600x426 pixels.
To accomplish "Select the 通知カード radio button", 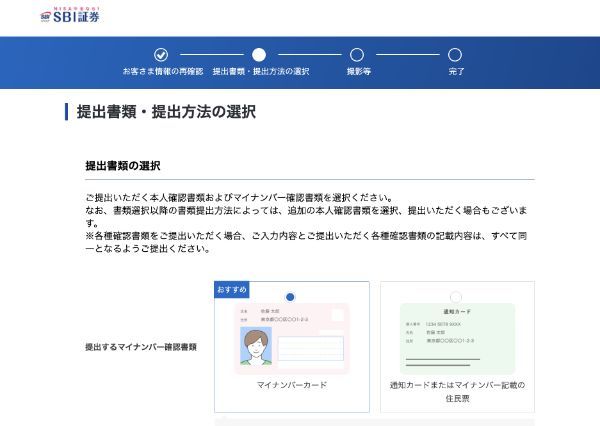I will tap(456, 297).
